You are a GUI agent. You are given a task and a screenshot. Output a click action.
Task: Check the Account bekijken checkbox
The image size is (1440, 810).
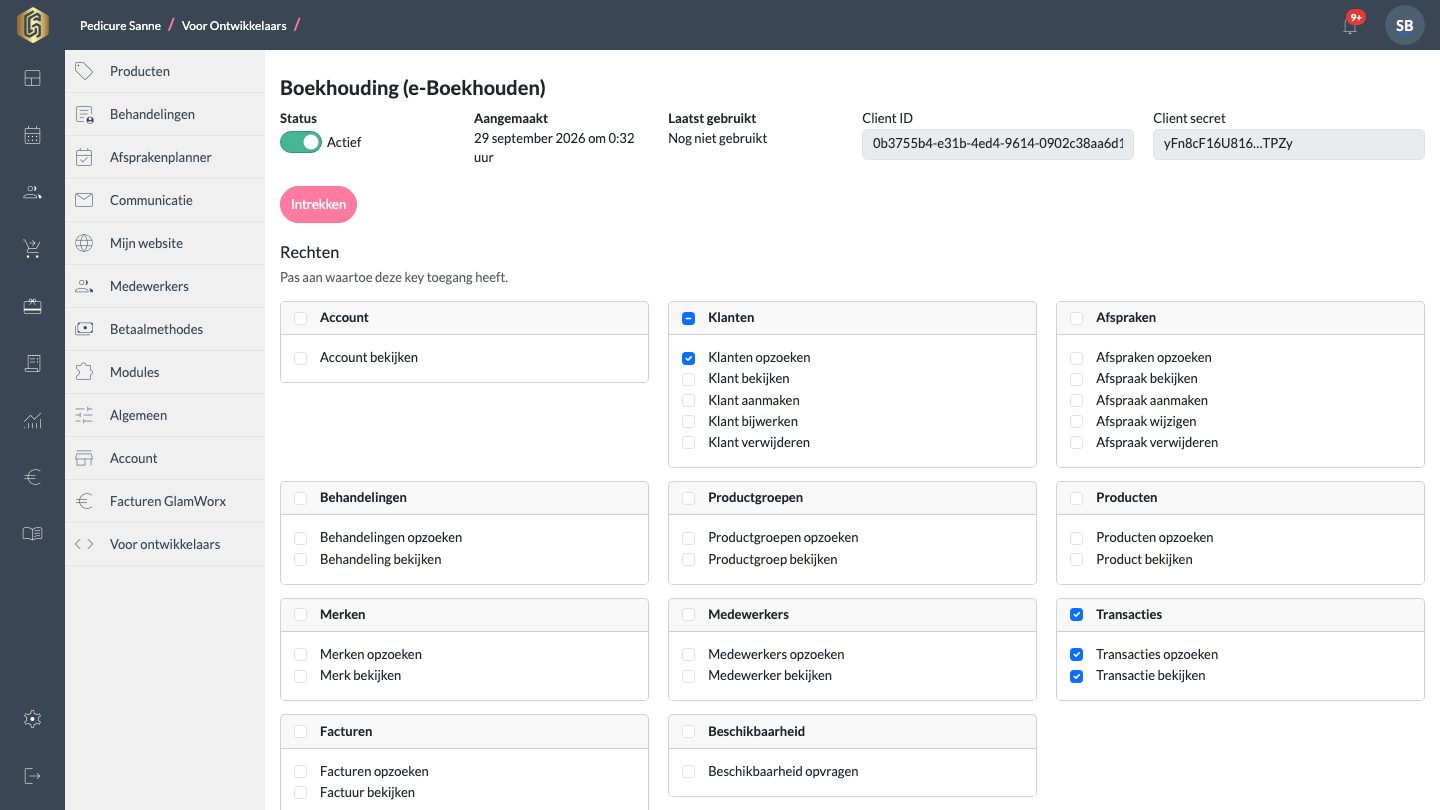click(300, 358)
